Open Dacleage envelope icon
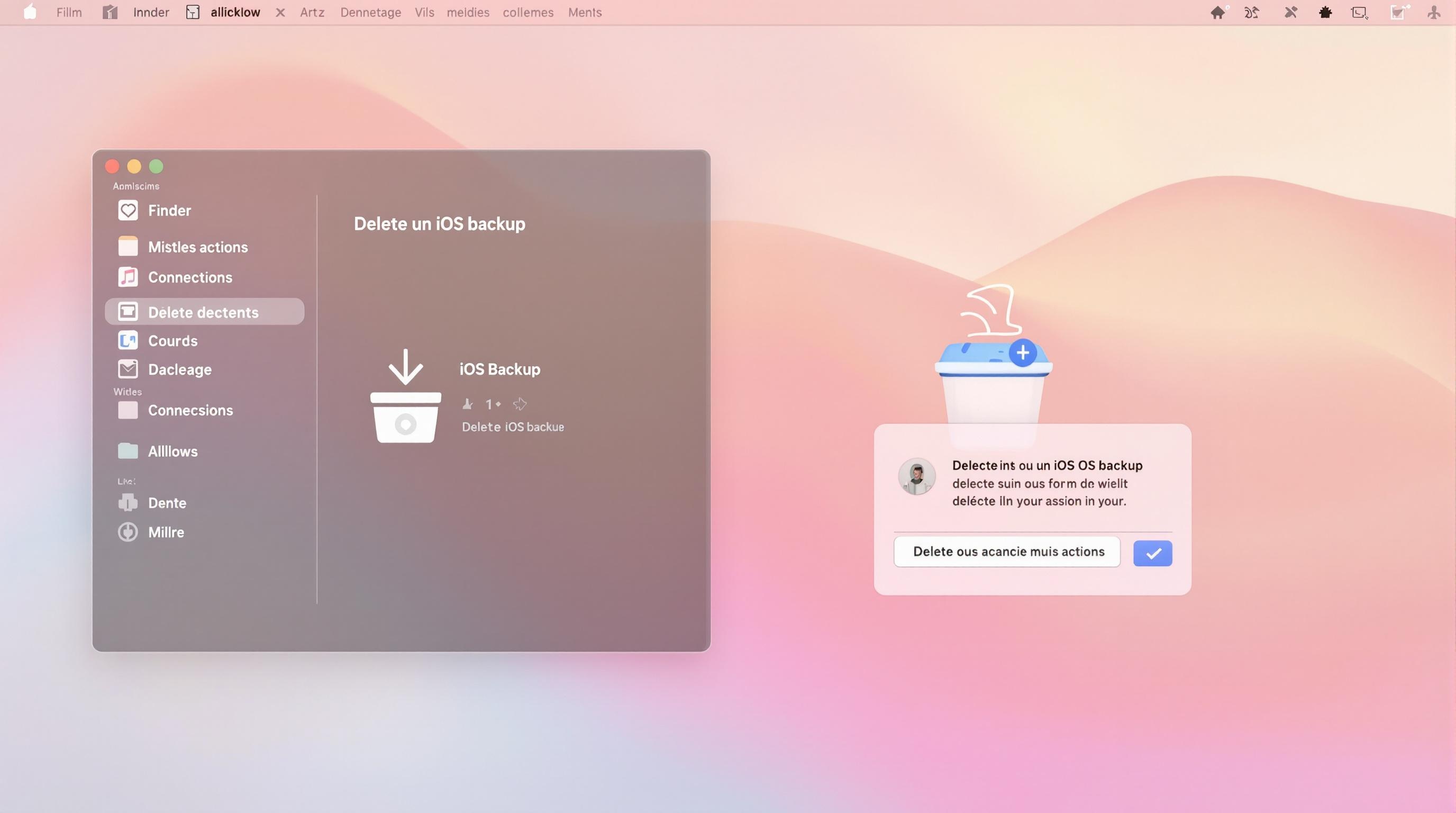The width and height of the screenshot is (1456, 813). (x=128, y=369)
